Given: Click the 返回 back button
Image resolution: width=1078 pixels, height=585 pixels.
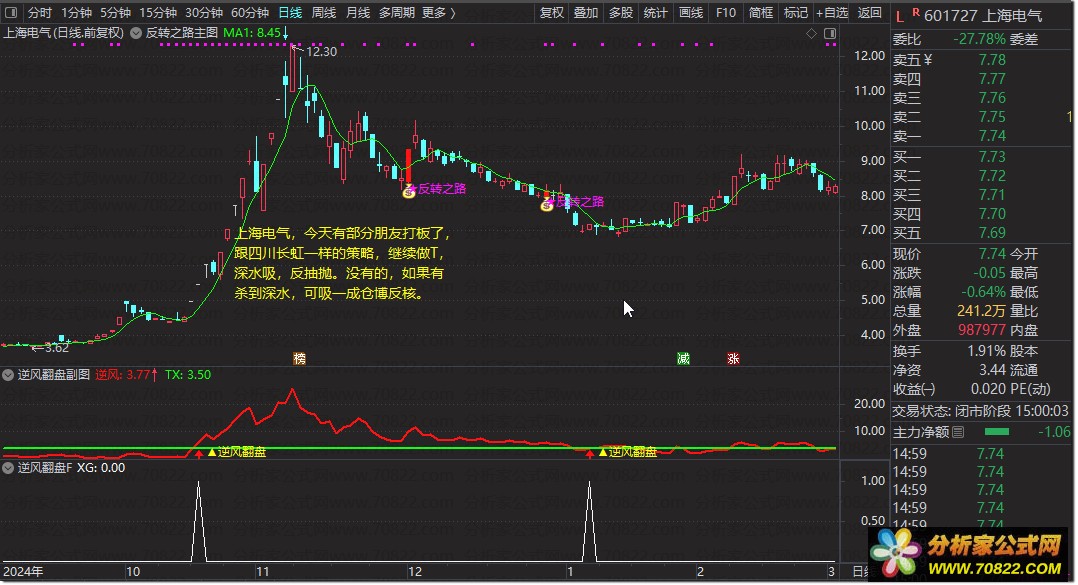Looking at the screenshot, I should [x=870, y=12].
